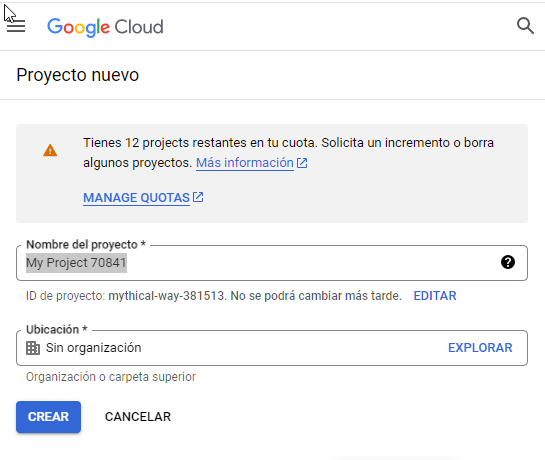545x460 pixels.
Task: Click the quota message about 12 projects
Action: 288,153
